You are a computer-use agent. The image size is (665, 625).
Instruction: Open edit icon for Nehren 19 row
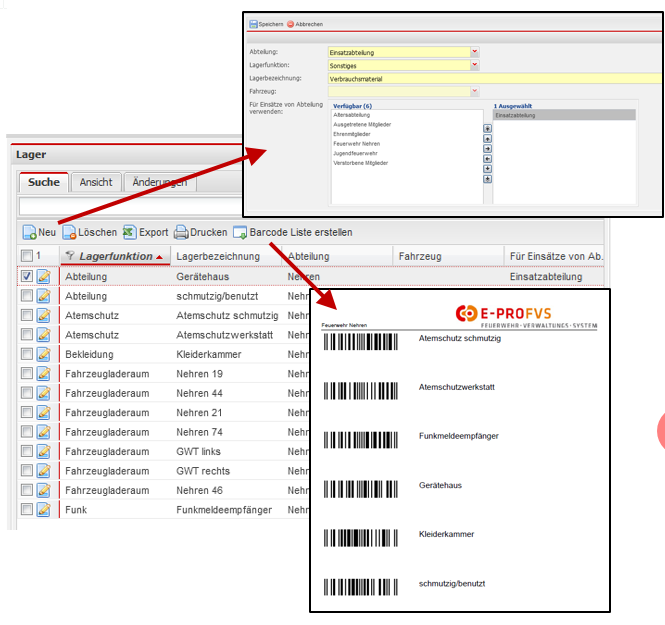43,374
